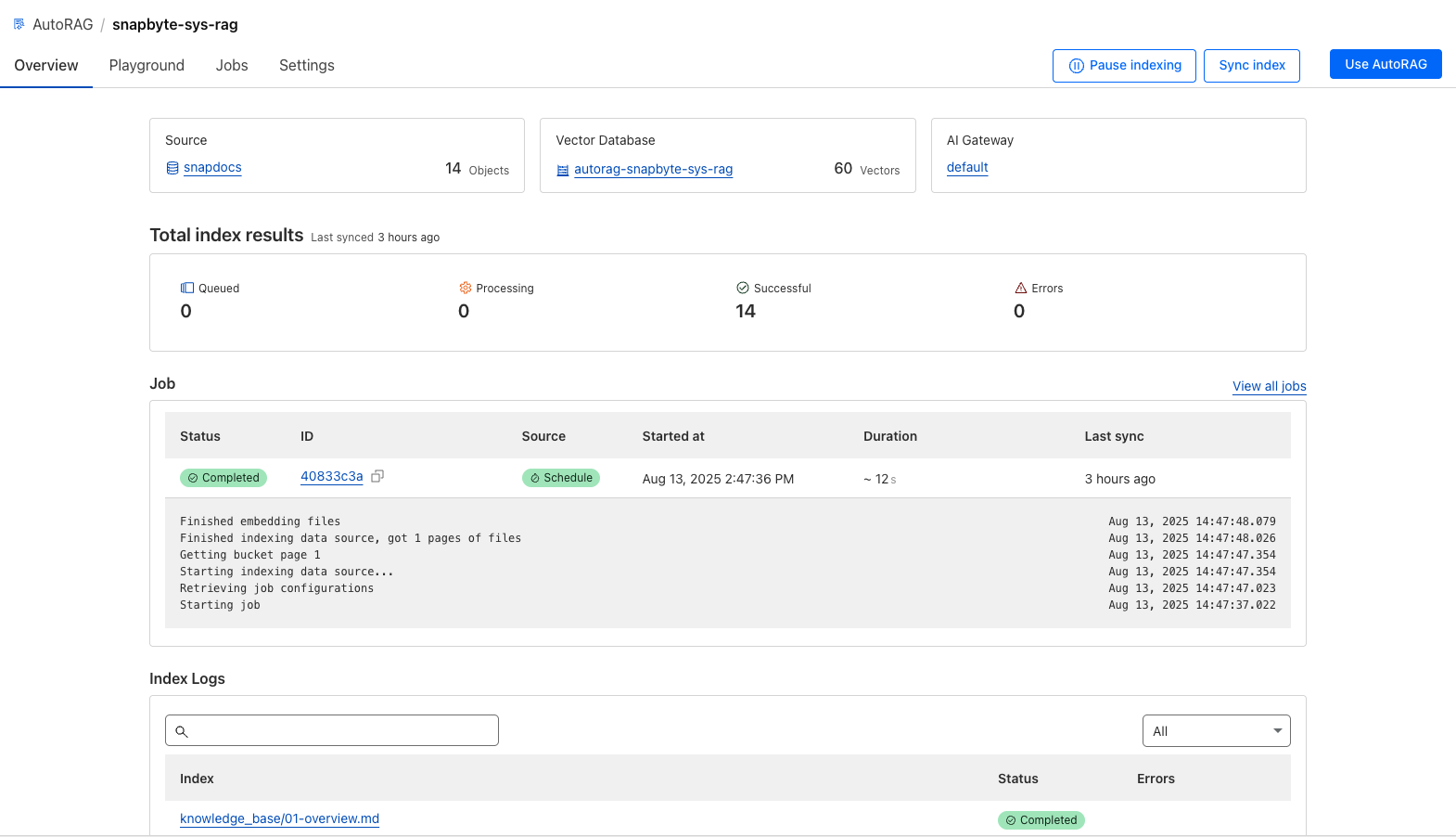Image resolution: width=1456 pixels, height=837 pixels.
Task: Click the Index column header in logs
Action: 197,779
